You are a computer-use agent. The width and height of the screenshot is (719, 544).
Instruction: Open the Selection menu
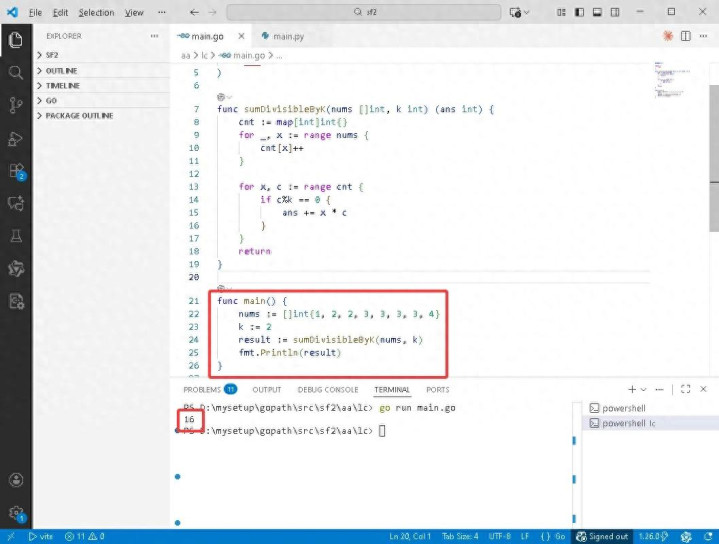tap(96, 12)
